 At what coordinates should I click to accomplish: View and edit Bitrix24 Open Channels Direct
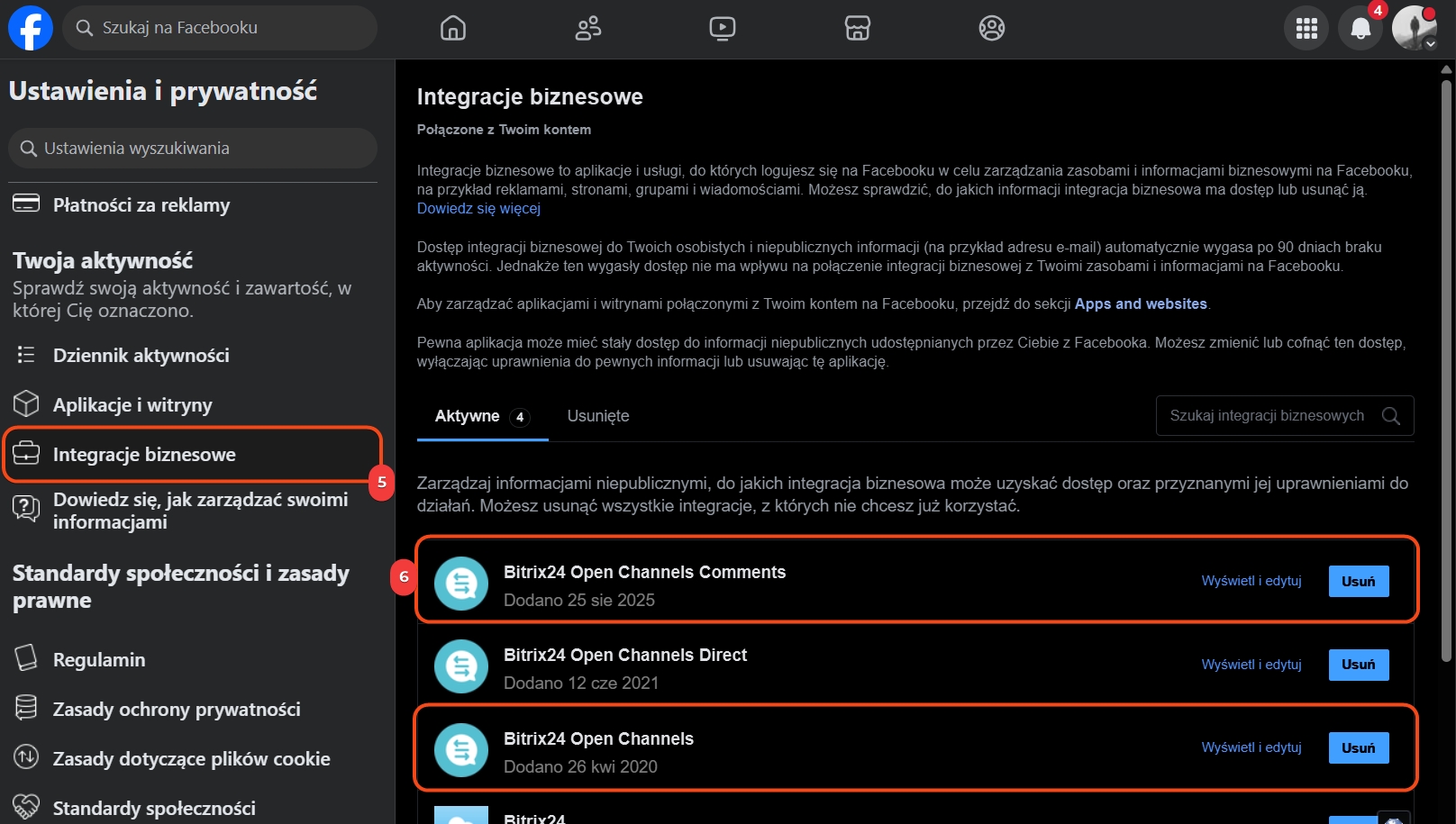1251,665
